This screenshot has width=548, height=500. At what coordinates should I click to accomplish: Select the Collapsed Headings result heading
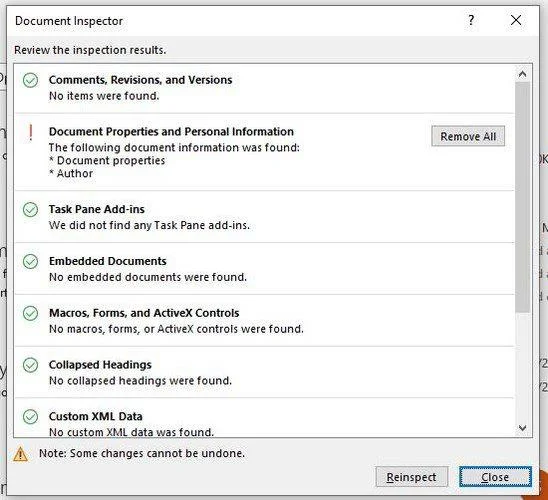tap(100, 365)
